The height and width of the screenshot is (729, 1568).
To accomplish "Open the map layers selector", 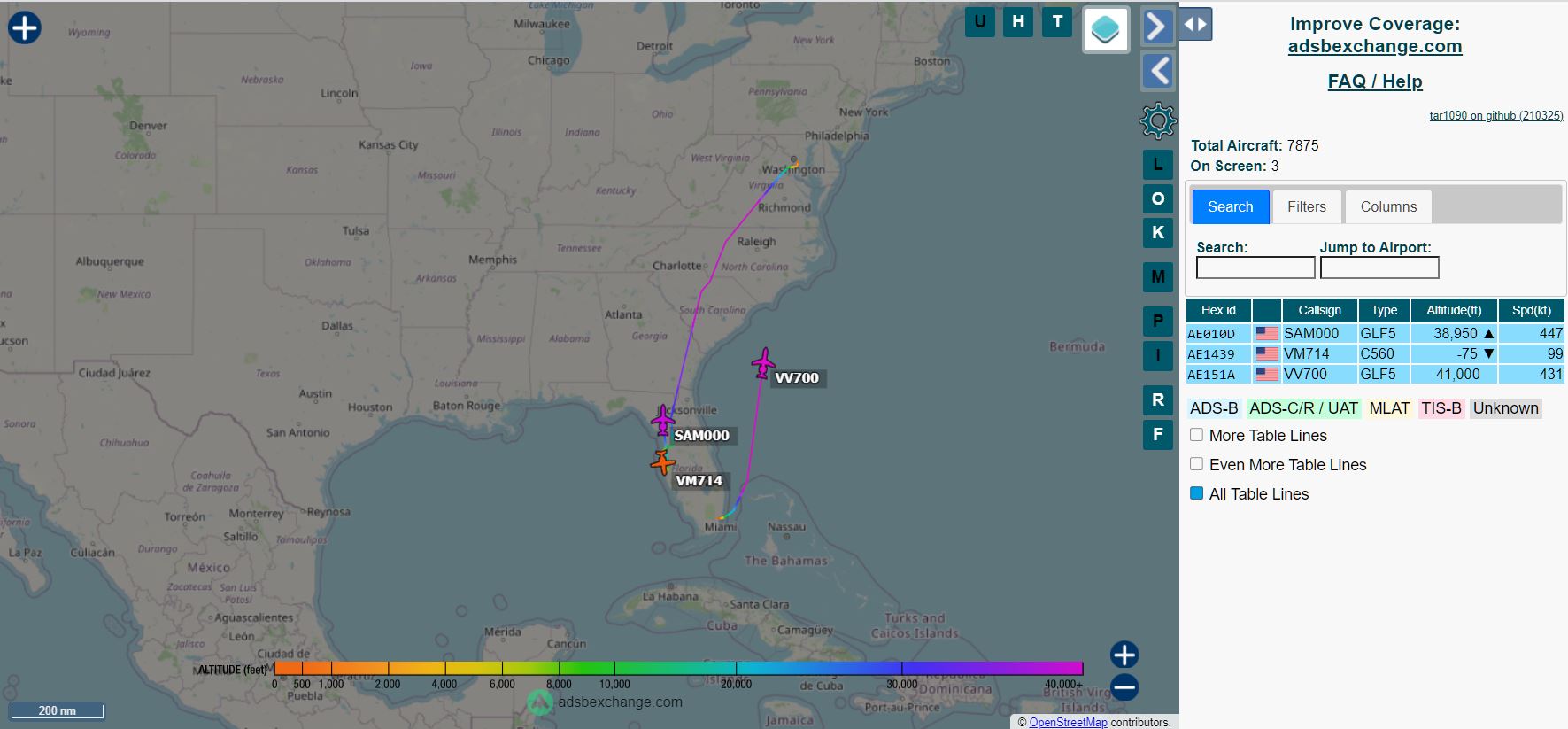I will pos(1106,30).
